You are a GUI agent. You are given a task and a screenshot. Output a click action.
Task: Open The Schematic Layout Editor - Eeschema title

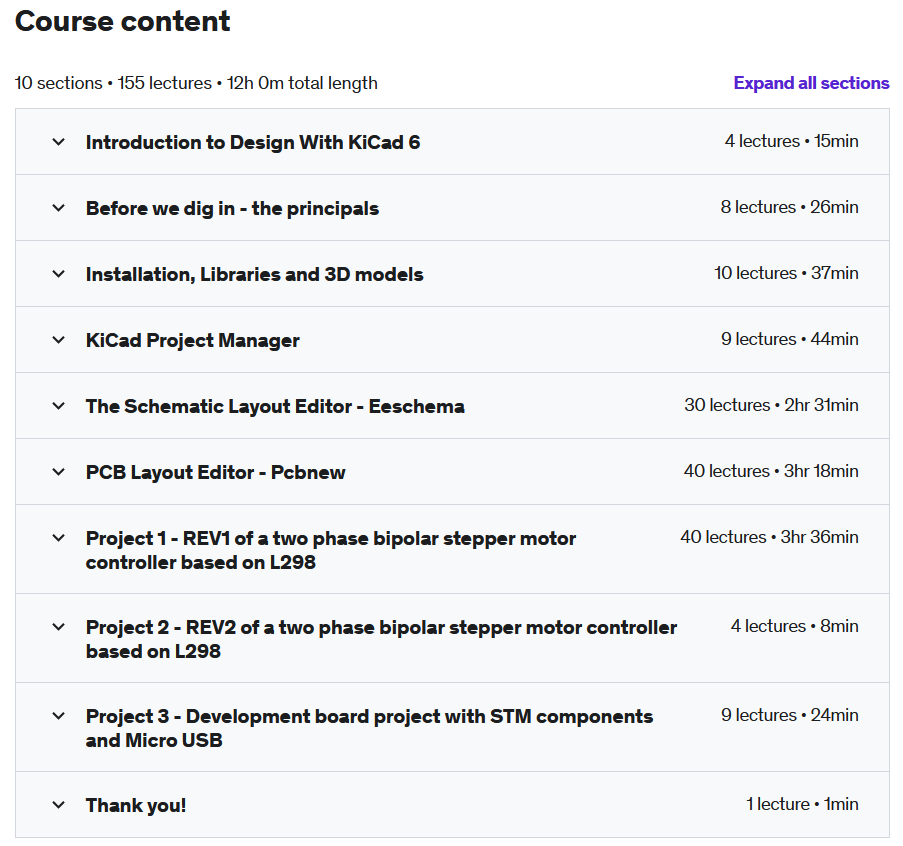pyautogui.click(x=275, y=406)
